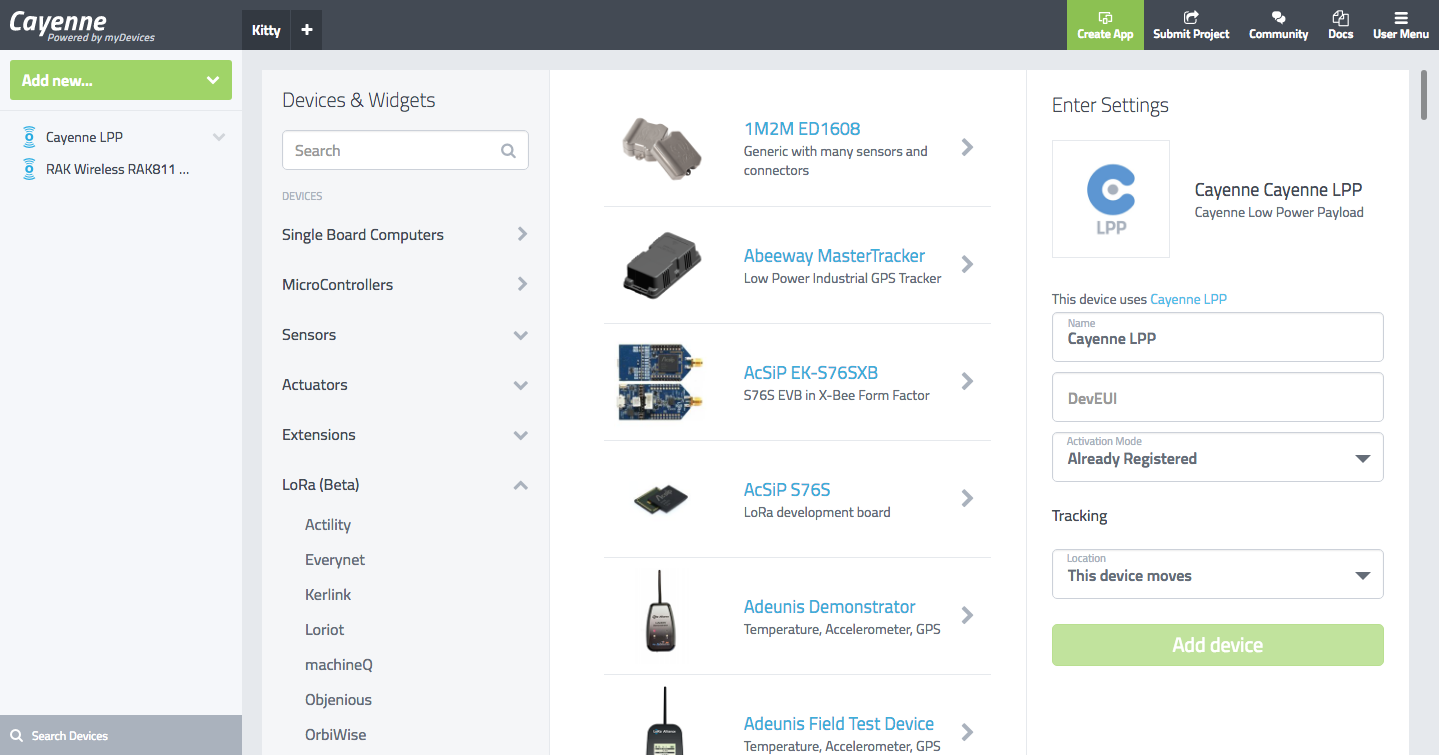Click the Devices & Widgets search field
The image size is (1439, 755).
(x=405, y=151)
